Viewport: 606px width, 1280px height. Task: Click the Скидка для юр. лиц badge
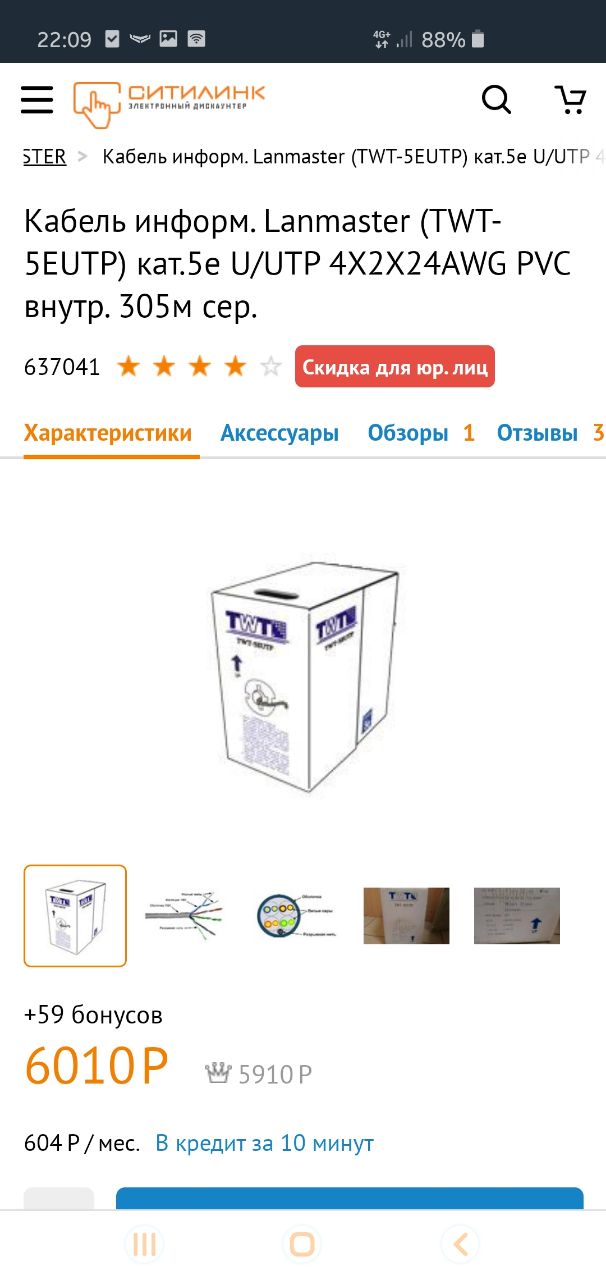pos(395,367)
